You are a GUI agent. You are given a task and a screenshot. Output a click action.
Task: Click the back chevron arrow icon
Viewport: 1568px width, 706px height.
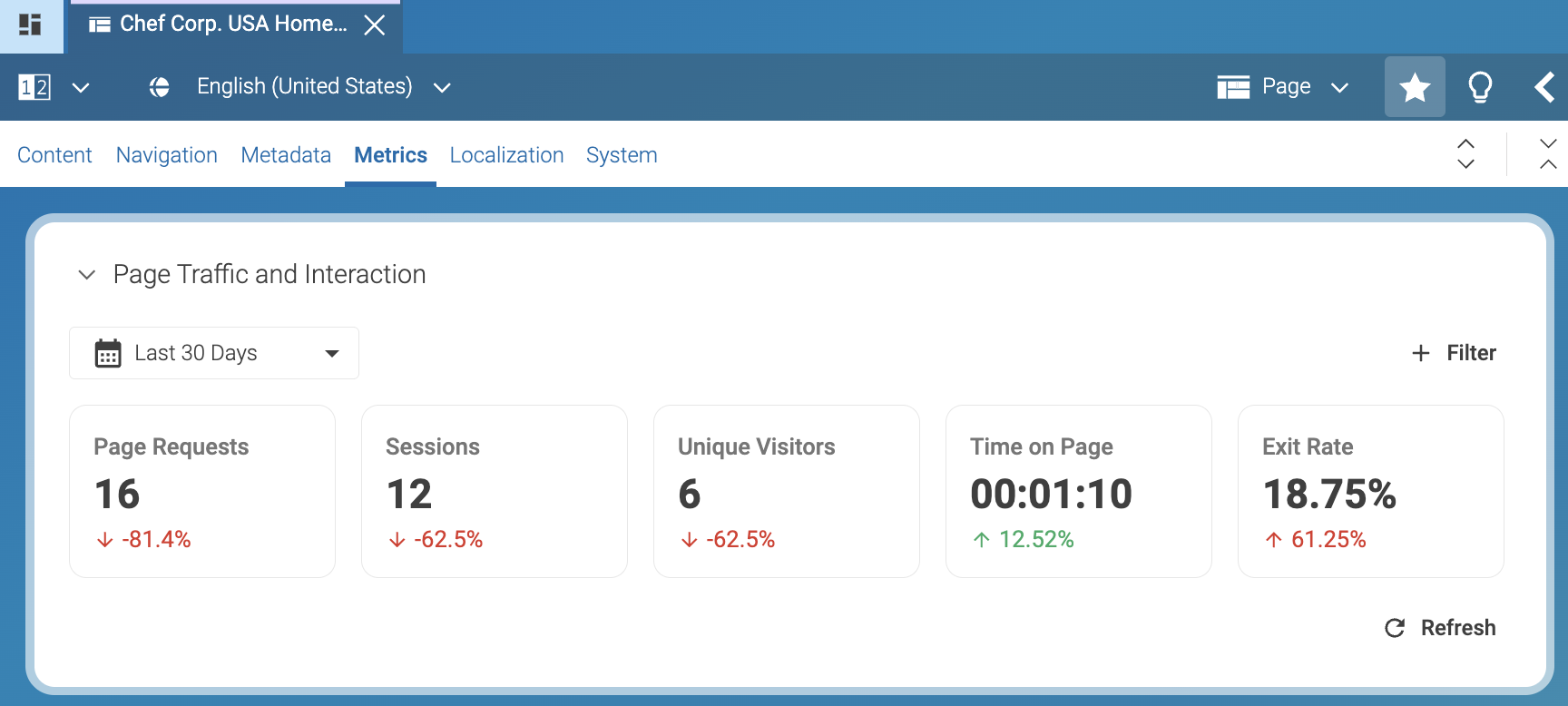click(x=1543, y=87)
